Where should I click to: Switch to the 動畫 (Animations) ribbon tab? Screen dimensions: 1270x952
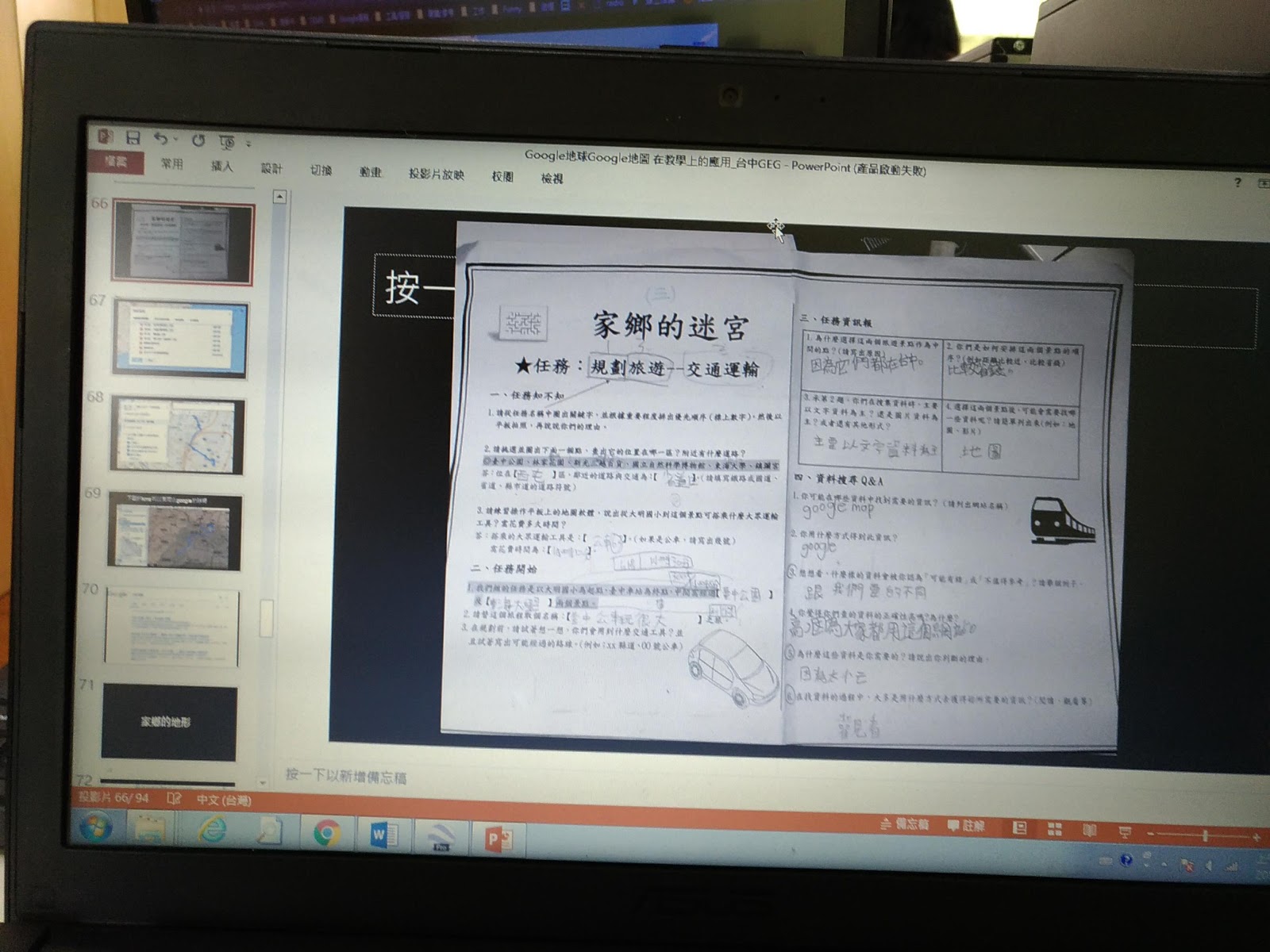tap(371, 172)
